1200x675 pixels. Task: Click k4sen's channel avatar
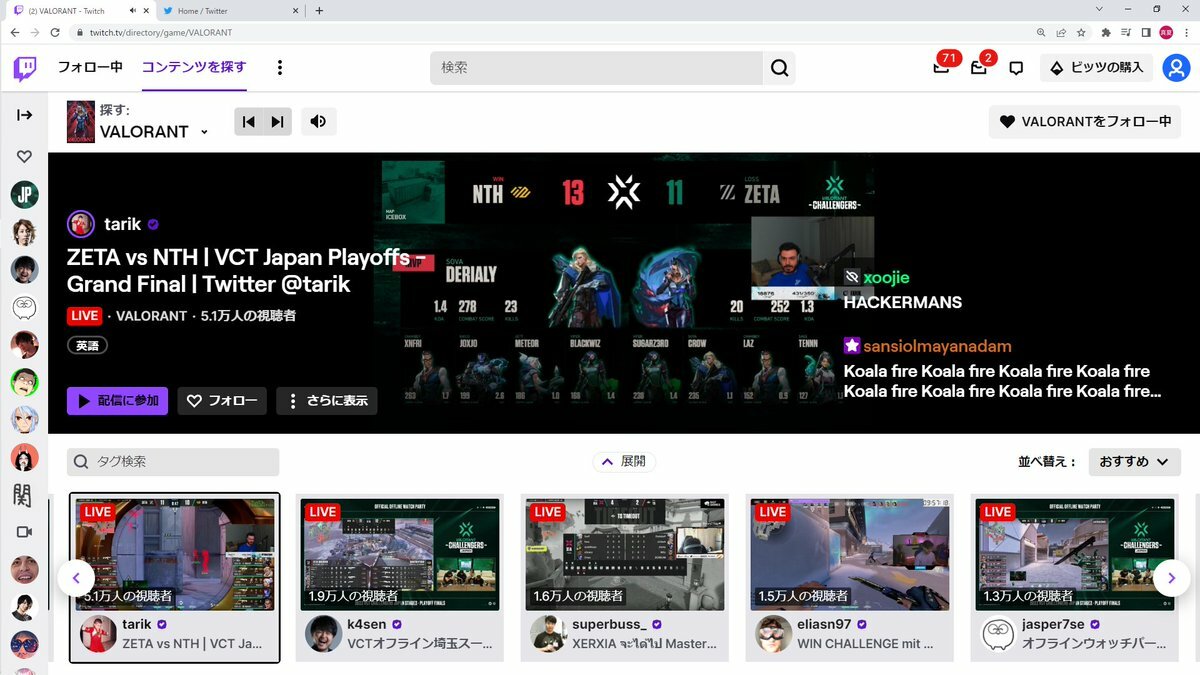tap(322, 634)
